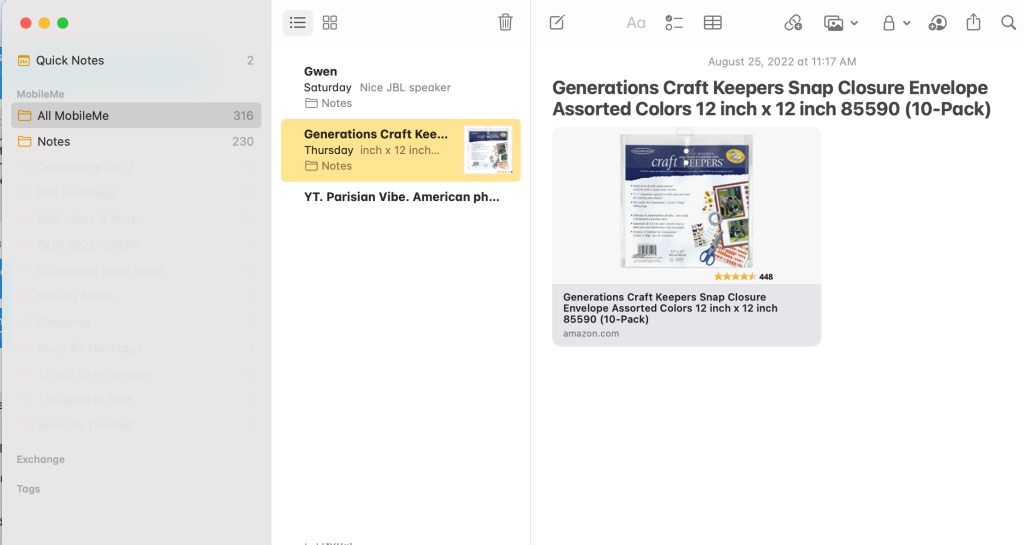This screenshot has width=1024, height=545.
Task: Click the All MobileMe folder icon
Action: coord(25,116)
